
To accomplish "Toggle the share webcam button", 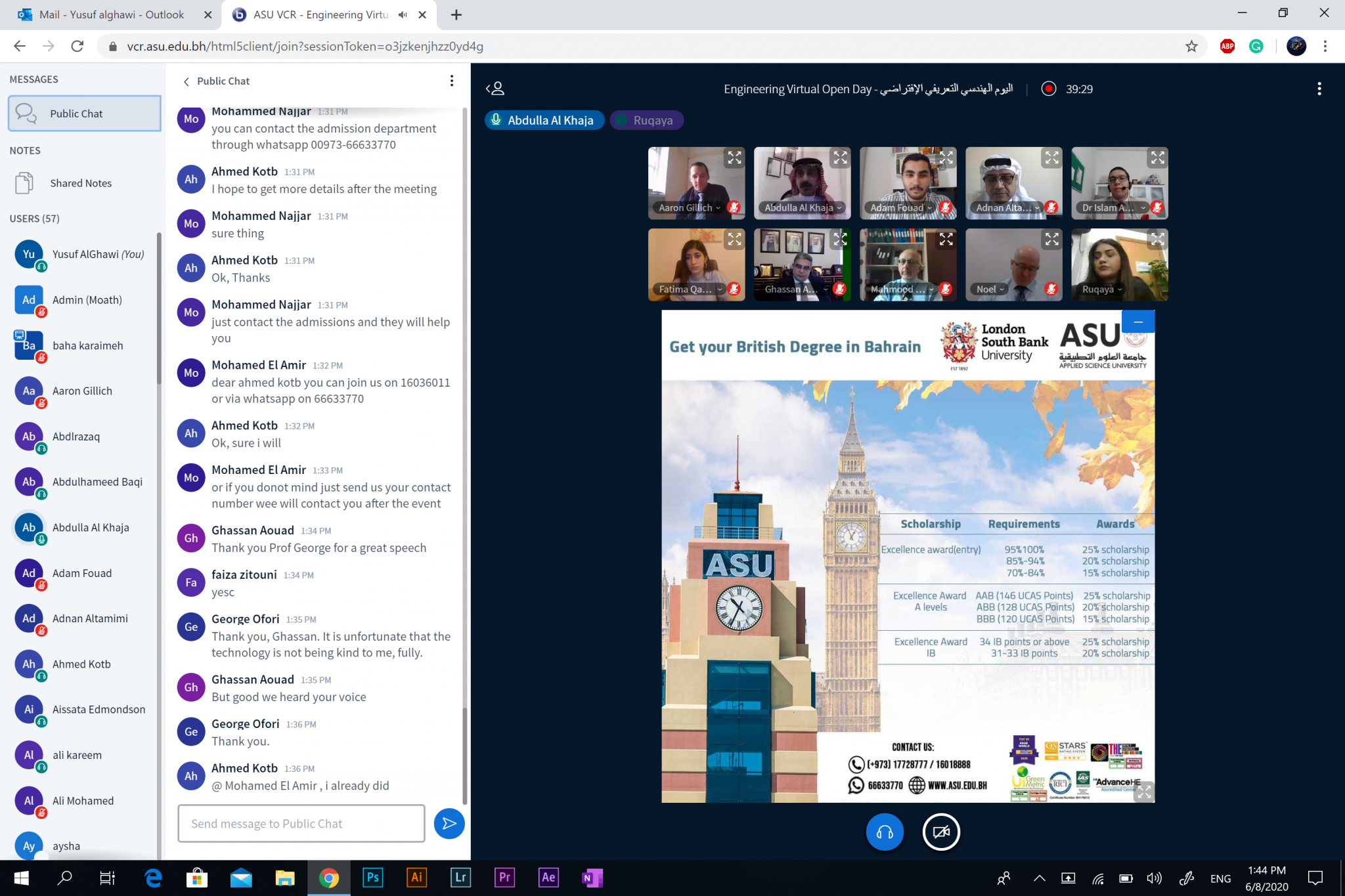I will [941, 832].
